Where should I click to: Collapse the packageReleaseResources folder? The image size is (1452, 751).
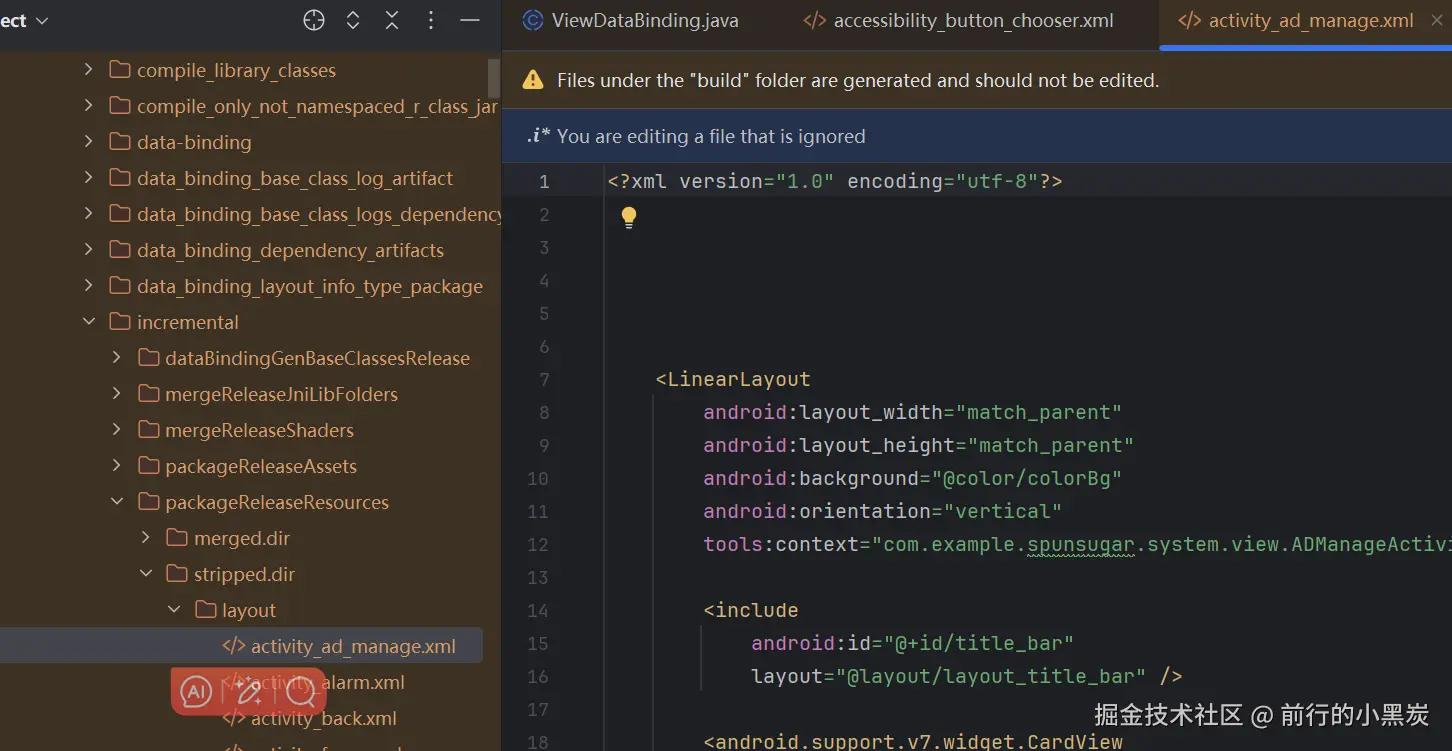(x=117, y=502)
